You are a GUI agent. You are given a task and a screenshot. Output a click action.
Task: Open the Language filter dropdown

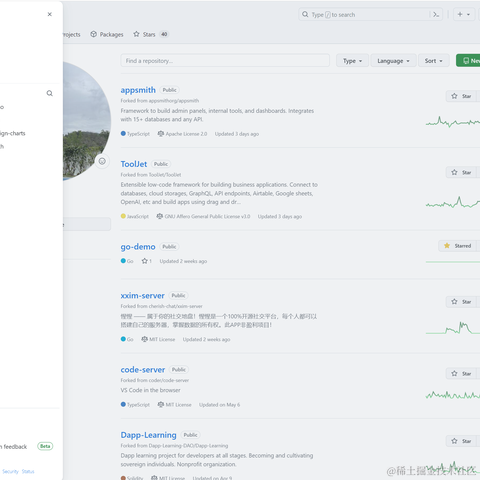click(393, 61)
